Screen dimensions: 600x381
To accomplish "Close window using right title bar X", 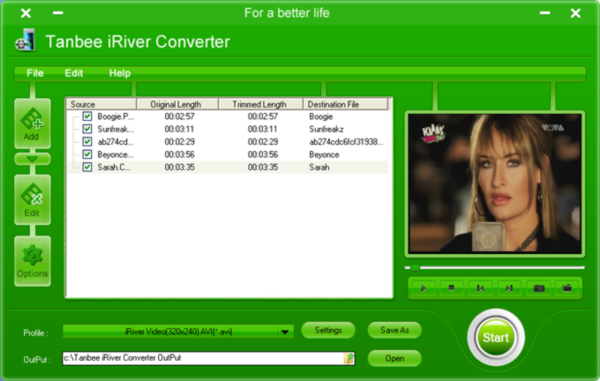I will (x=576, y=13).
